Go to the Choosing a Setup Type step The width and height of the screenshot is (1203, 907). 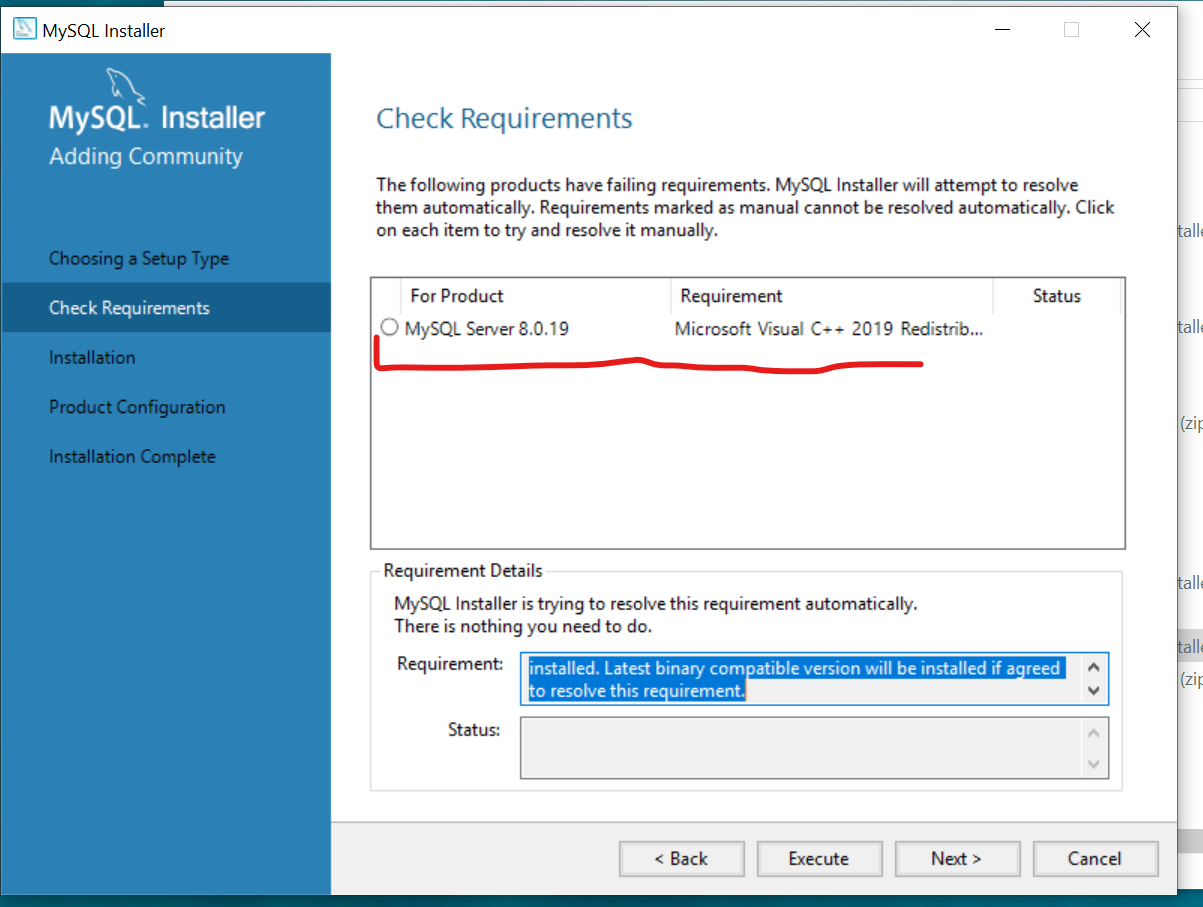tap(139, 258)
